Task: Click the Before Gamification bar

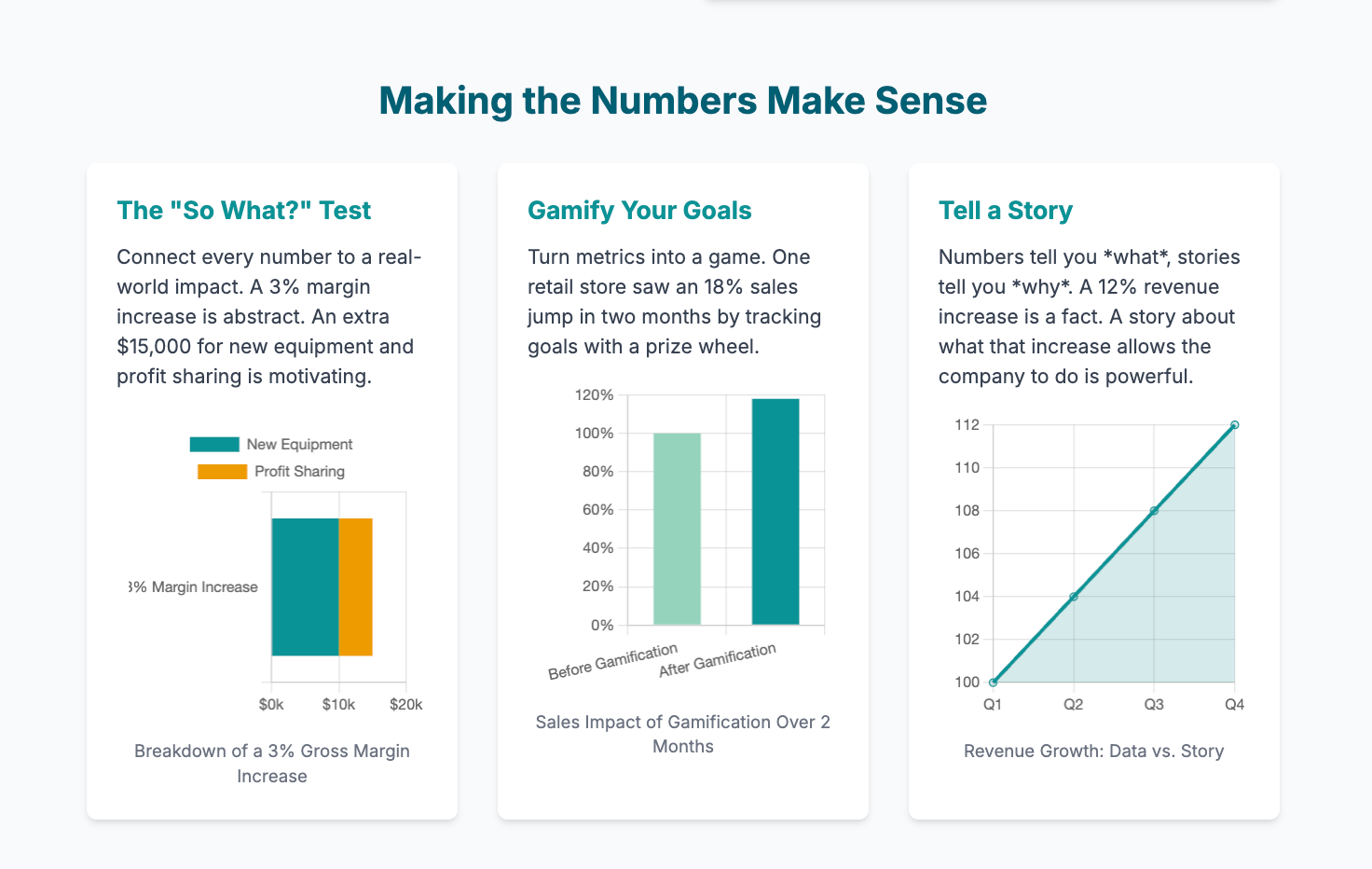Action: [x=677, y=529]
